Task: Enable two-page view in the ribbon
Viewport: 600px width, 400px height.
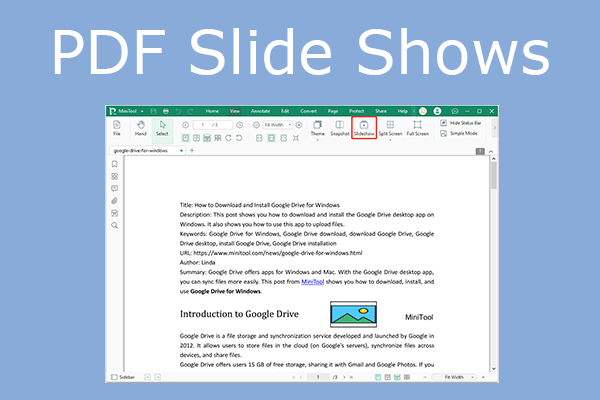Action: click(196, 138)
